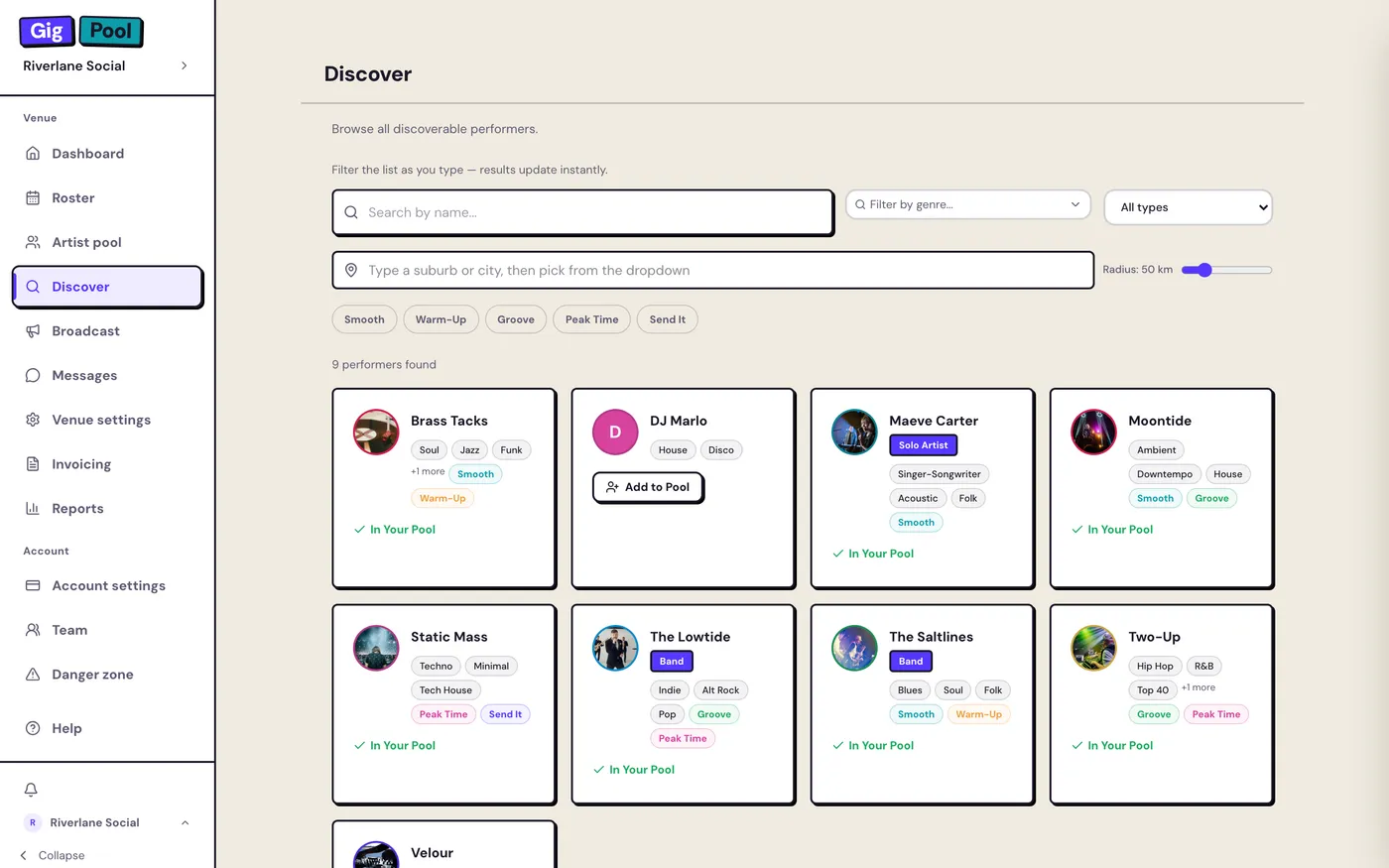Click Solo Artist badge on Maeve Carter
The image size is (1389, 868).
[923, 445]
